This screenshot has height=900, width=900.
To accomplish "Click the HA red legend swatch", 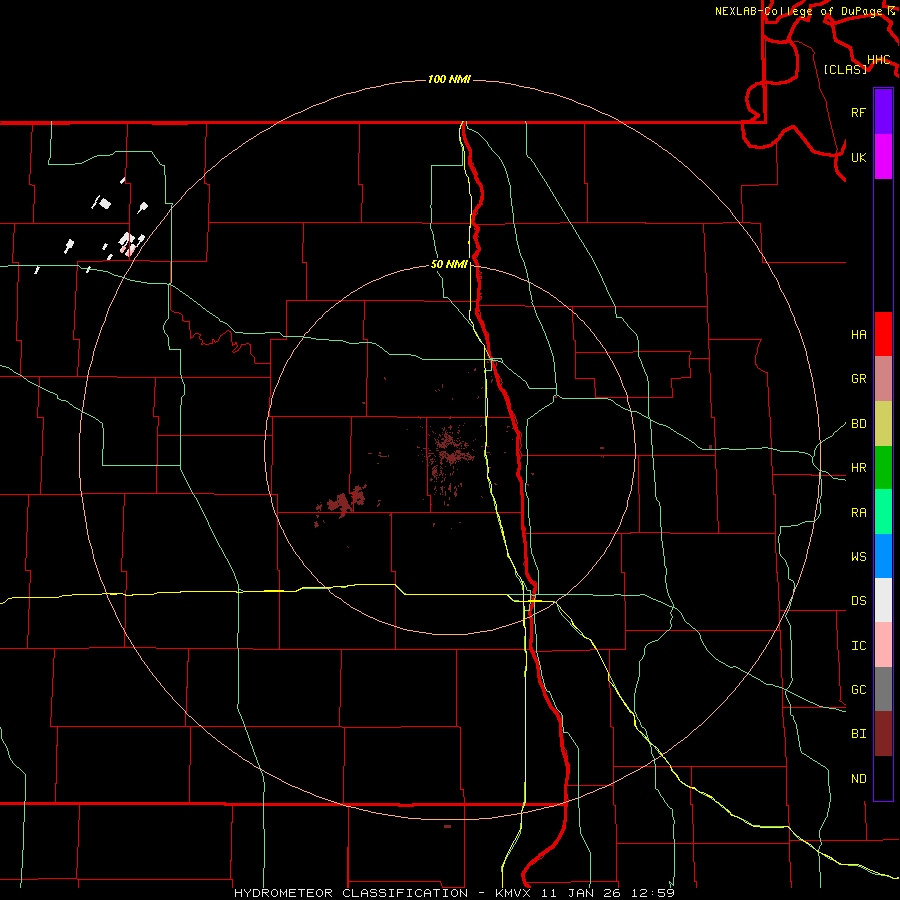I will click(883, 334).
